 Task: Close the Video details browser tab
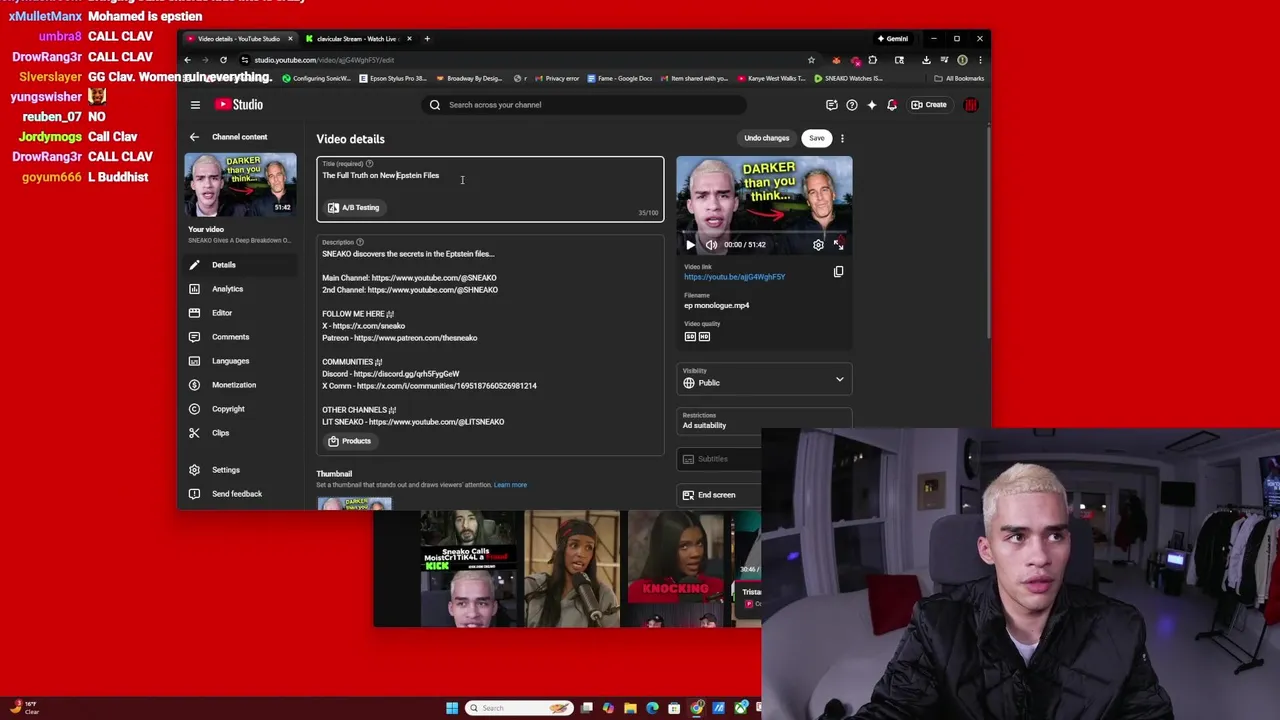click(290, 39)
